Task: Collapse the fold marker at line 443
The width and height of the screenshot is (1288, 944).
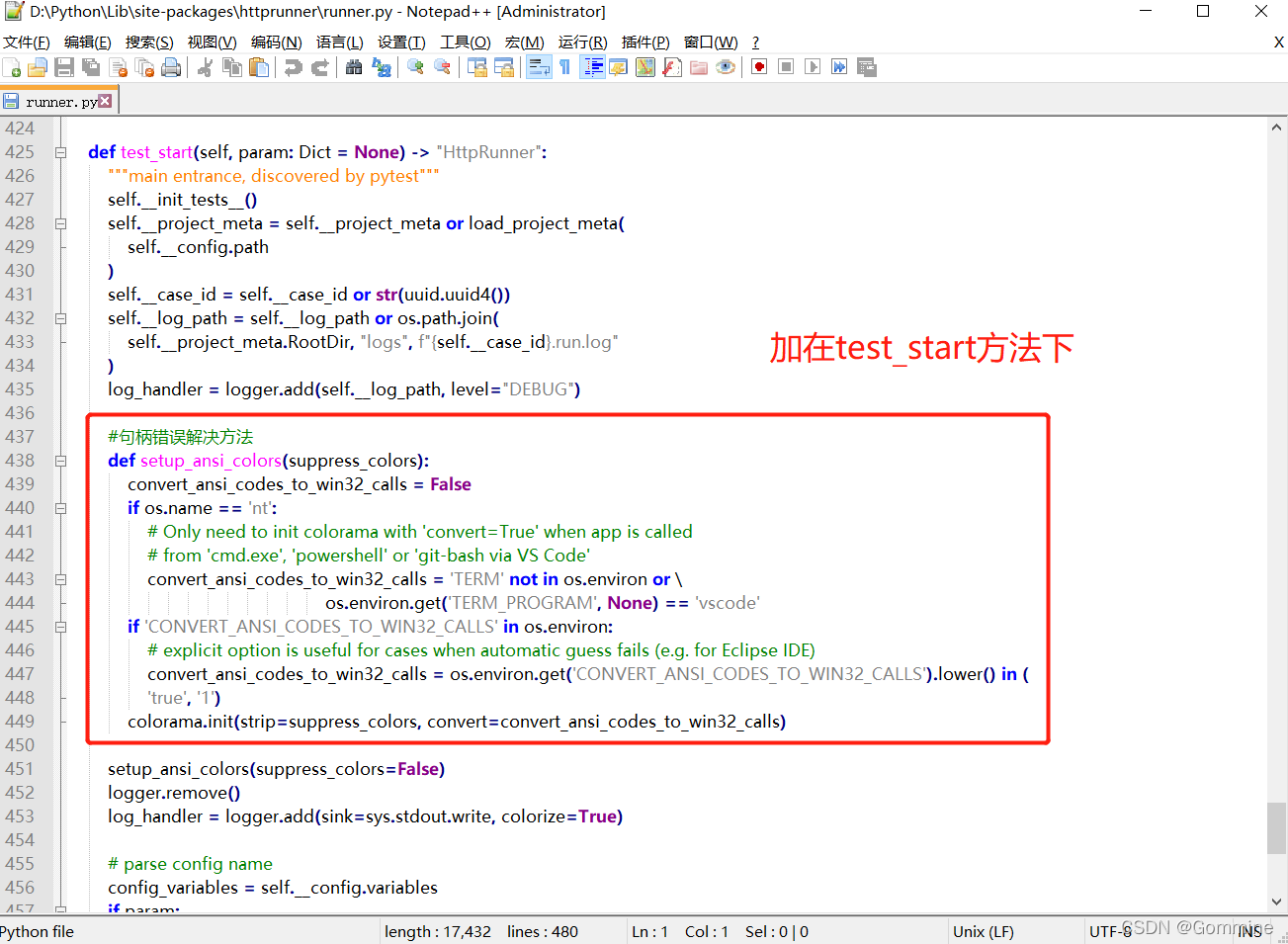Action: [x=60, y=579]
